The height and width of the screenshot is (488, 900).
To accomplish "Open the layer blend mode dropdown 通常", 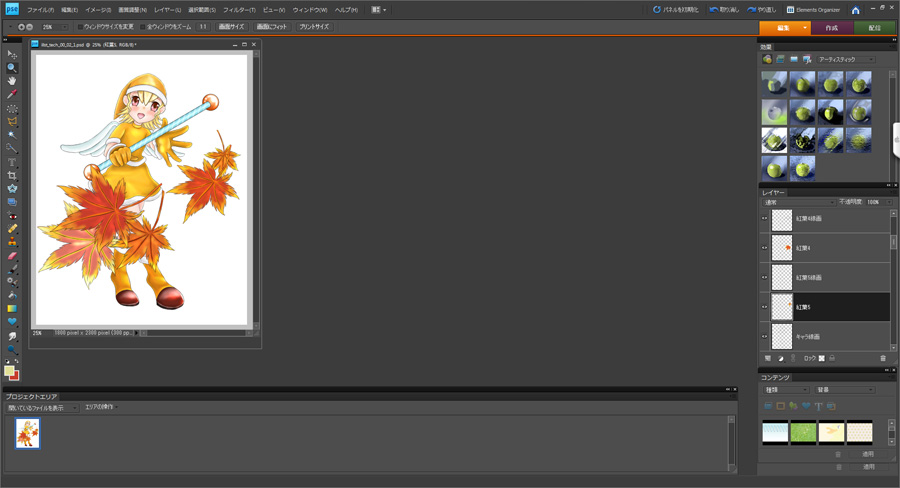I will point(797,202).
